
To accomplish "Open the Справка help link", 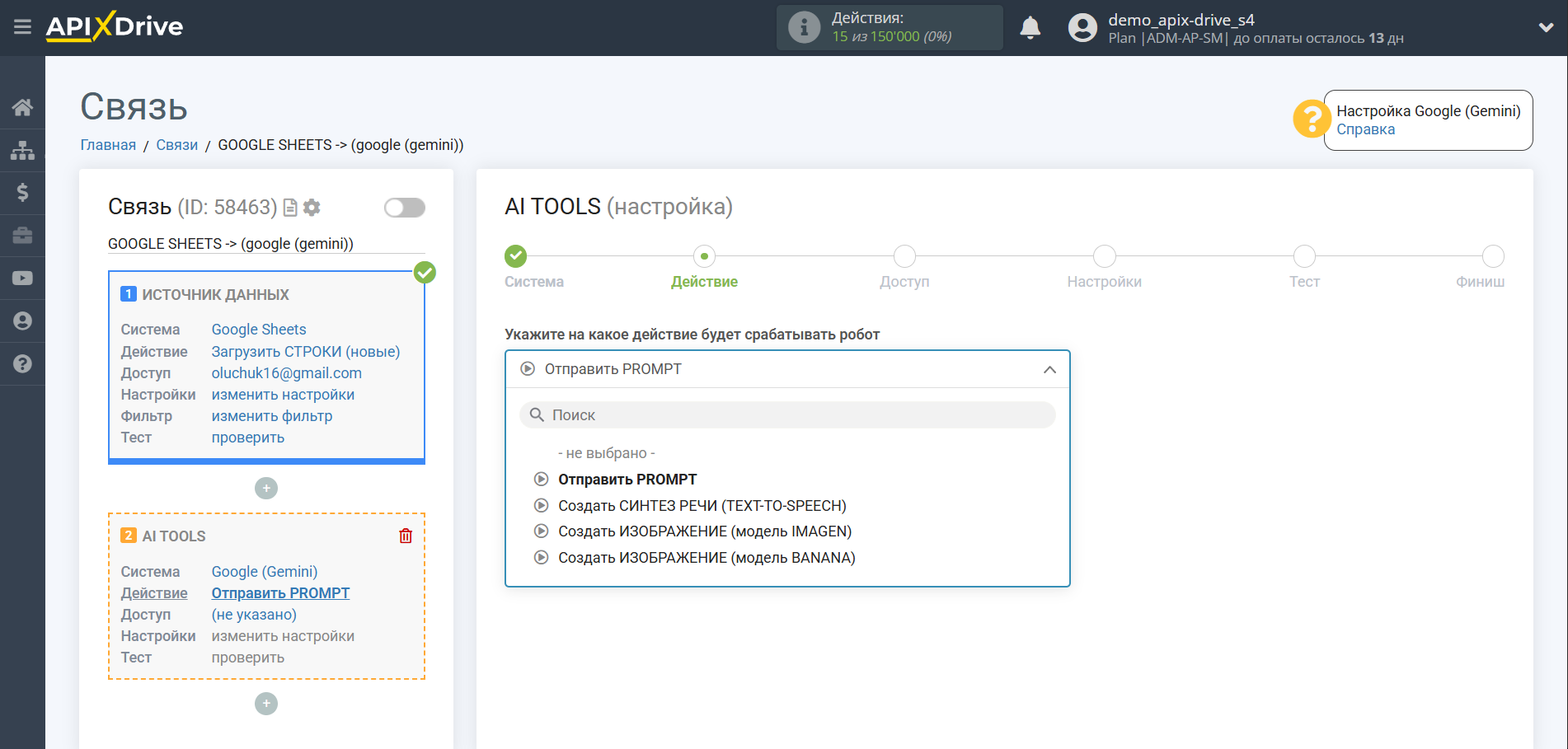I will tap(1366, 129).
